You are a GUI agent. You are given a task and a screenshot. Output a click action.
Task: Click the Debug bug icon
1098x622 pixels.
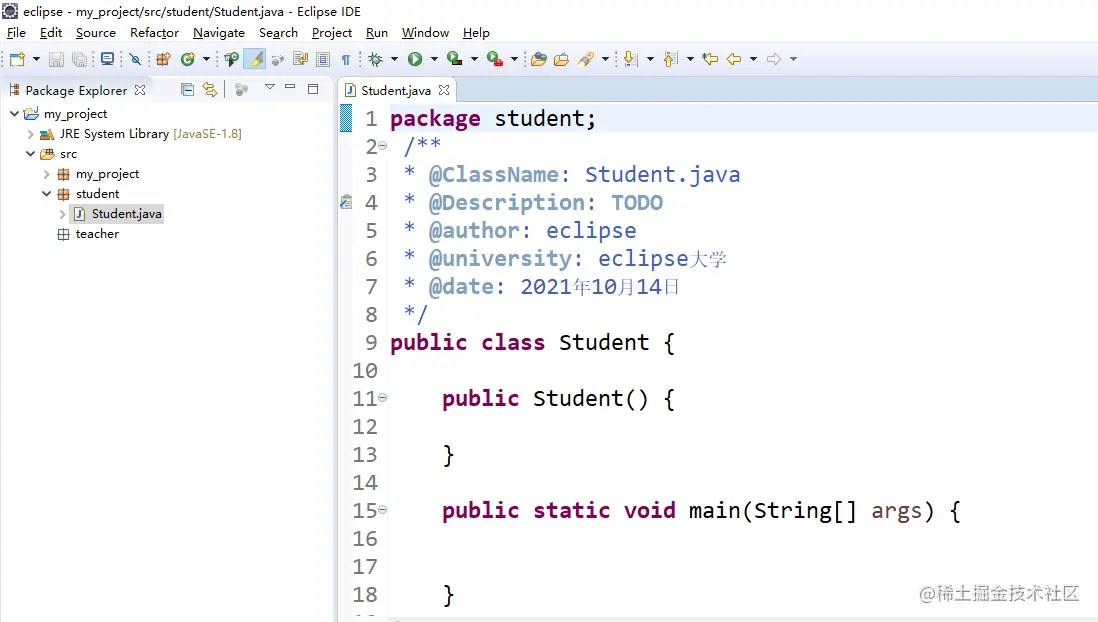(x=376, y=60)
